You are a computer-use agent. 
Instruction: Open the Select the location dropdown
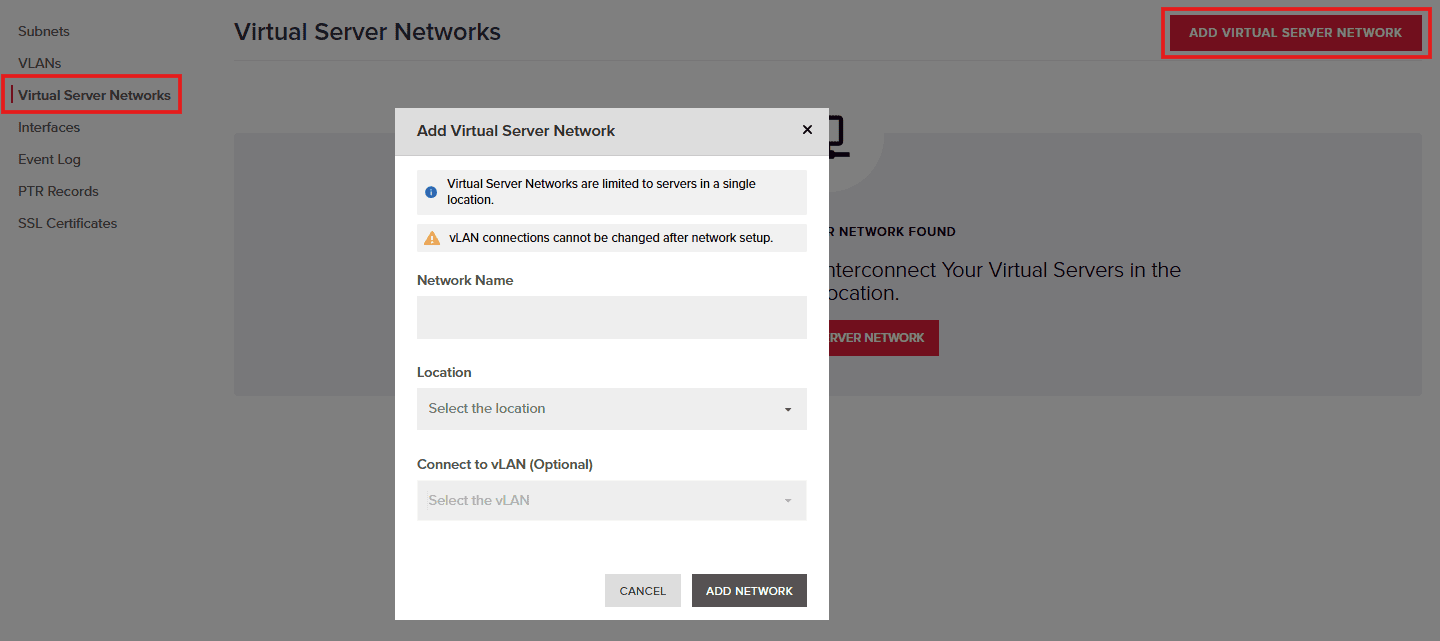click(611, 409)
